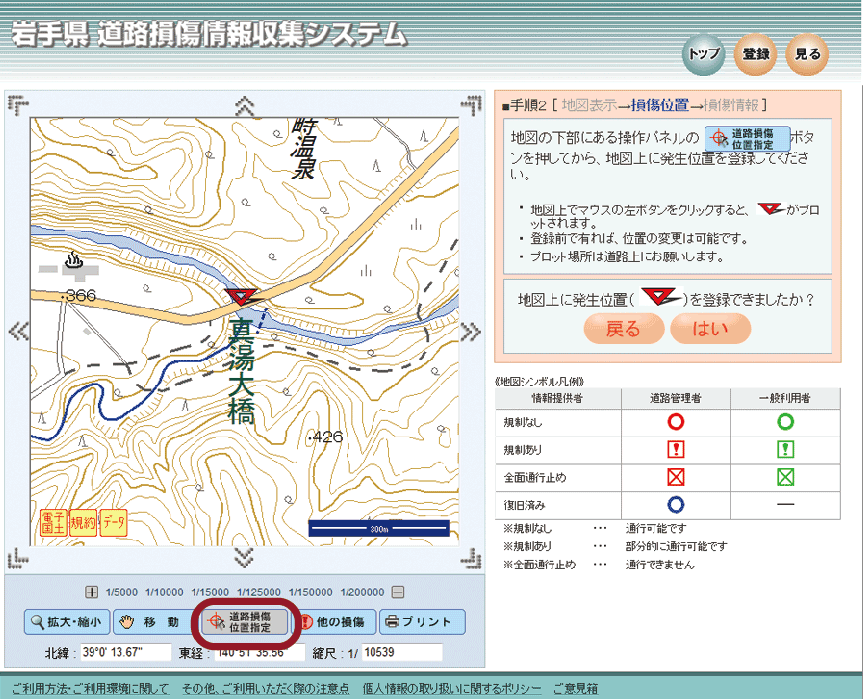Click the 情報提供者 legend column header
This screenshot has width=863, height=699.
[558, 398]
